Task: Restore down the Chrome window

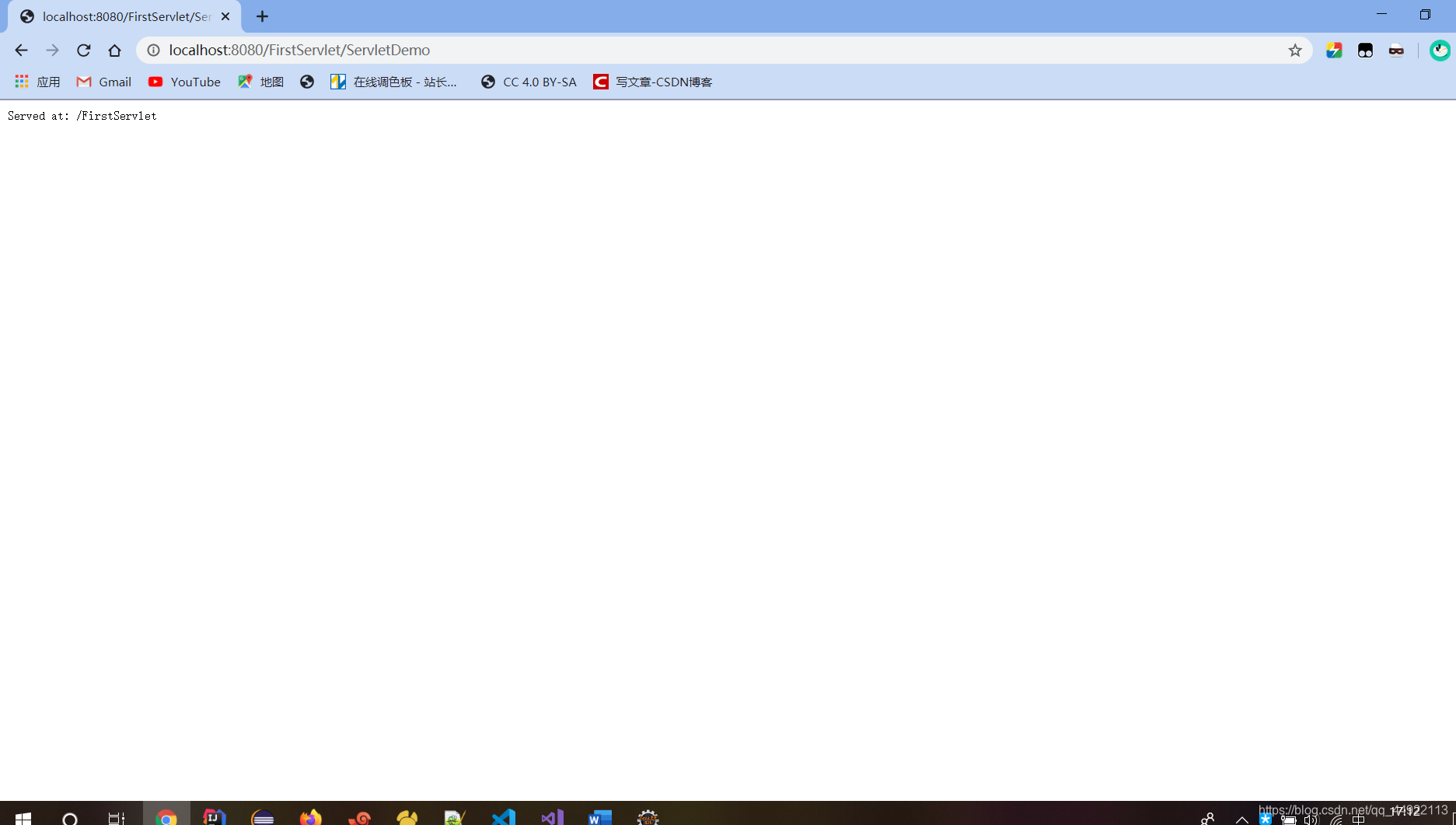Action: click(x=1425, y=14)
